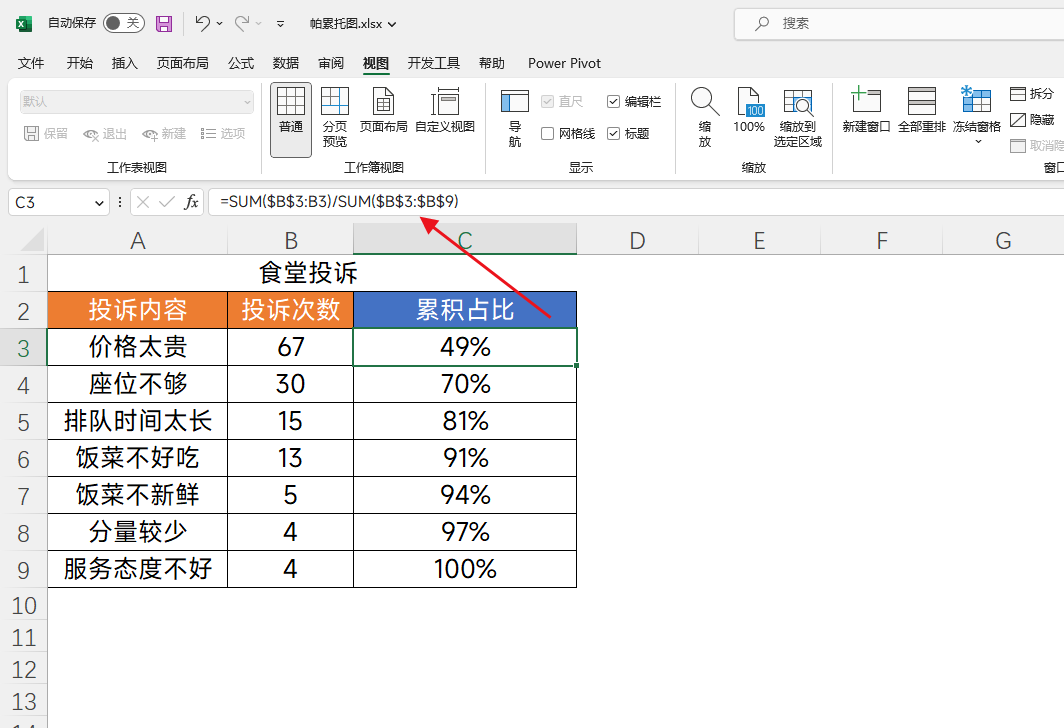
Task: Open the 插入 Insert tab
Action: (x=124, y=63)
